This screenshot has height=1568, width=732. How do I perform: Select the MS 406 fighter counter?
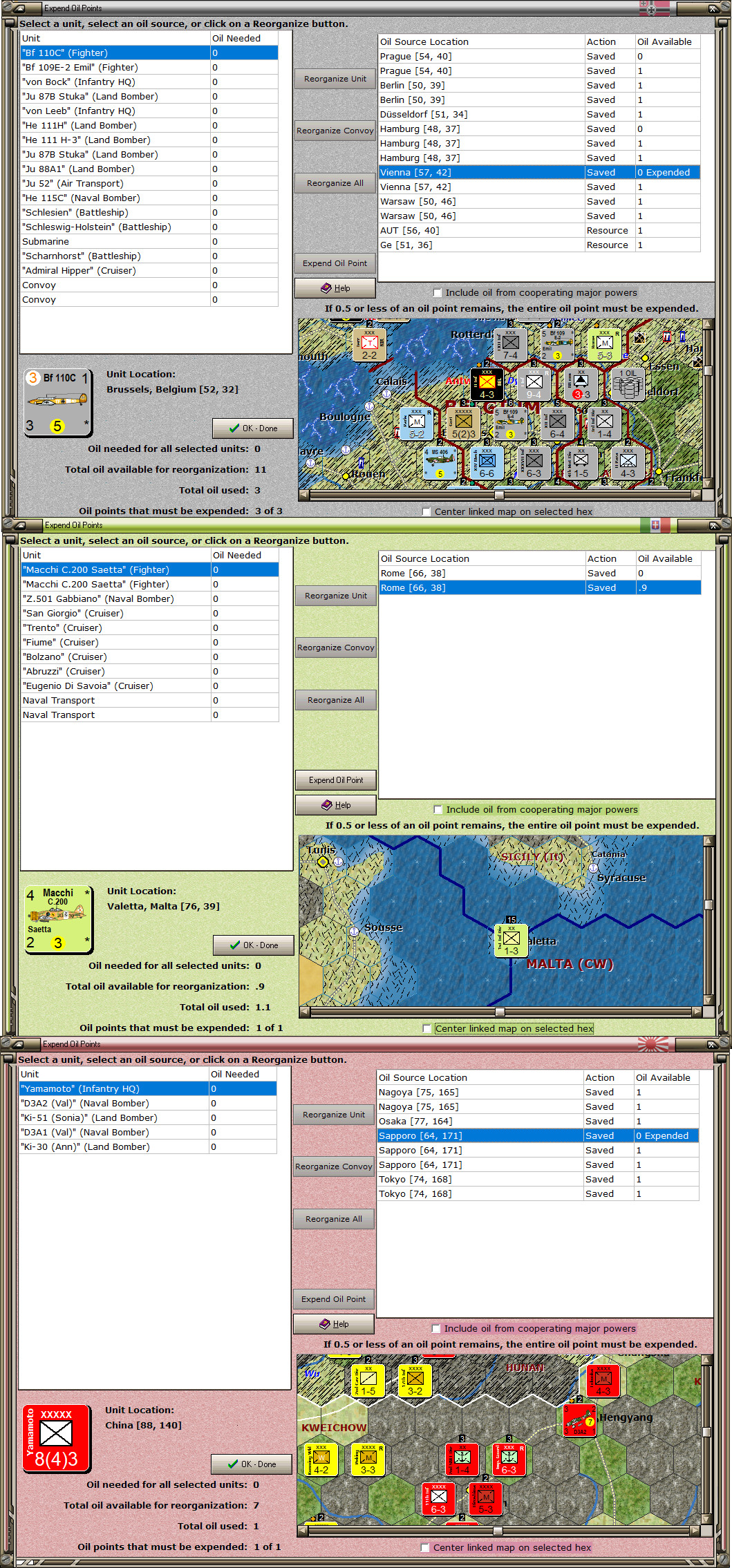[440, 464]
